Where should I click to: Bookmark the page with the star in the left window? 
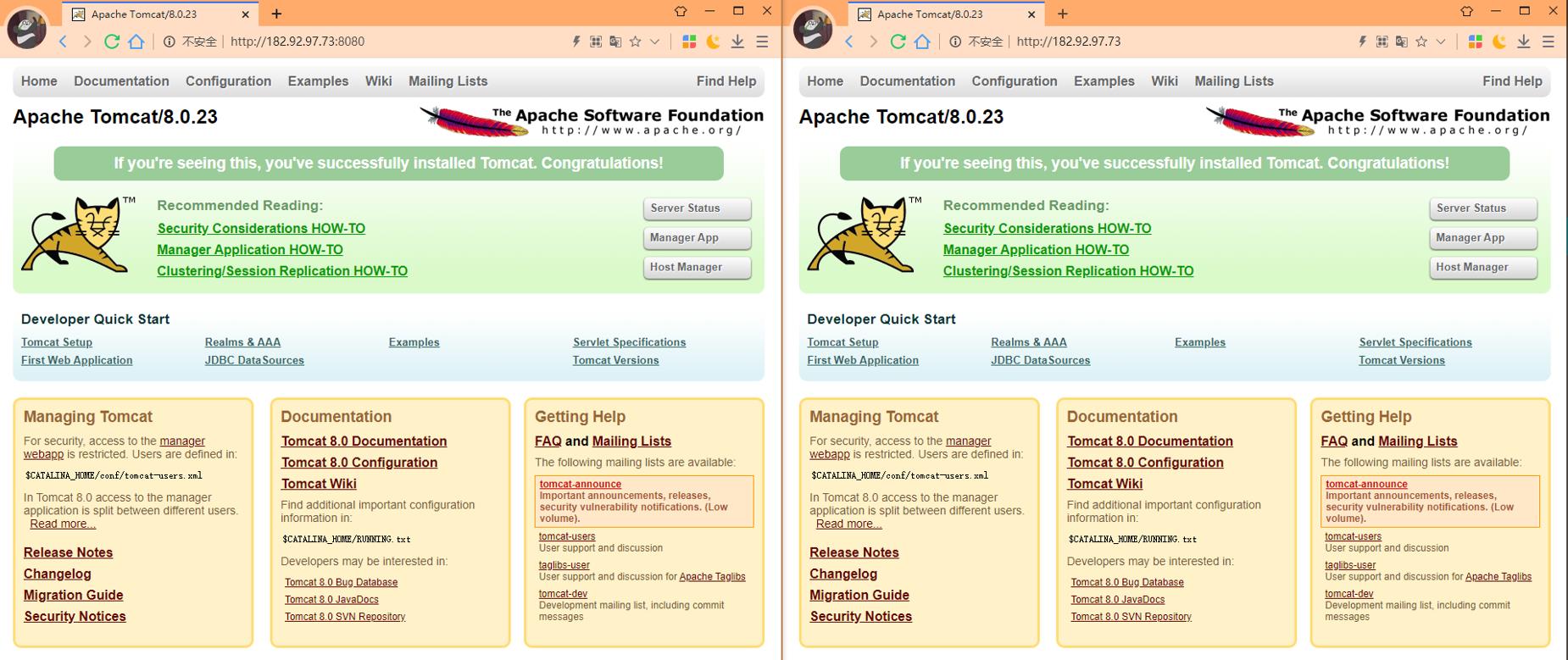(636, 42)
